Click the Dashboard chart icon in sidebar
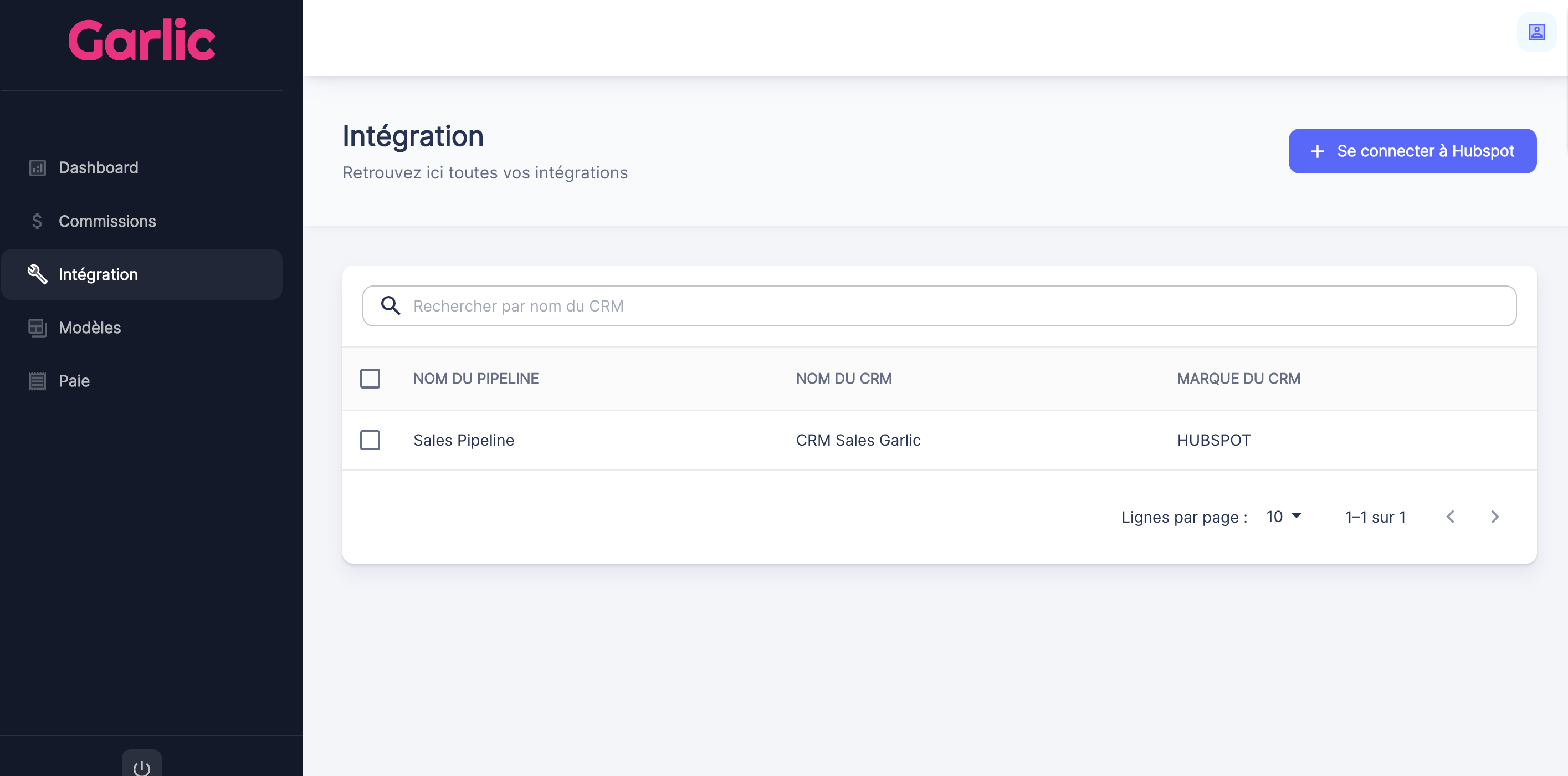 38,167
